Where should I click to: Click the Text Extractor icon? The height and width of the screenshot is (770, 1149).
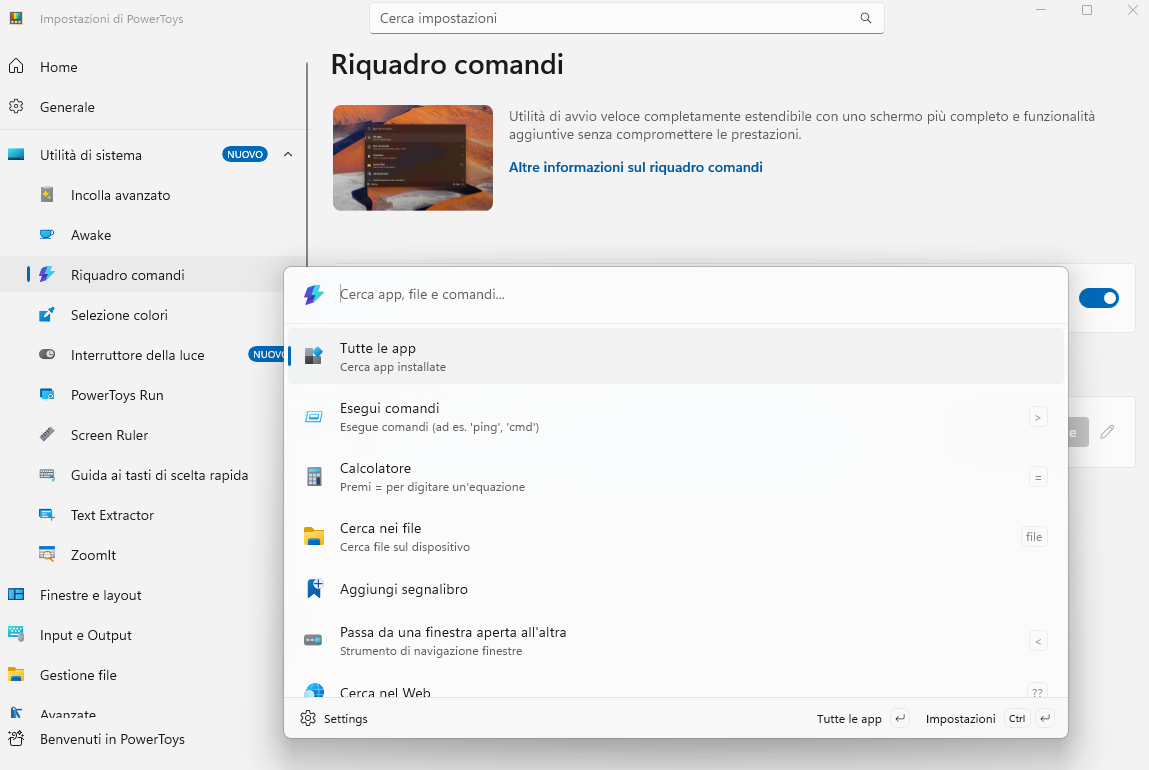tap(47, 515)
